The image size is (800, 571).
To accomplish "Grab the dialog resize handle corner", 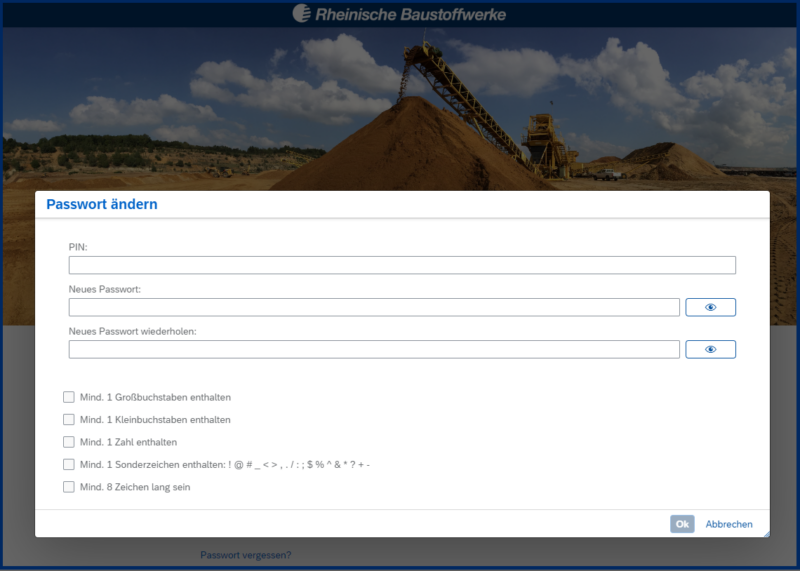I will 765,533.
